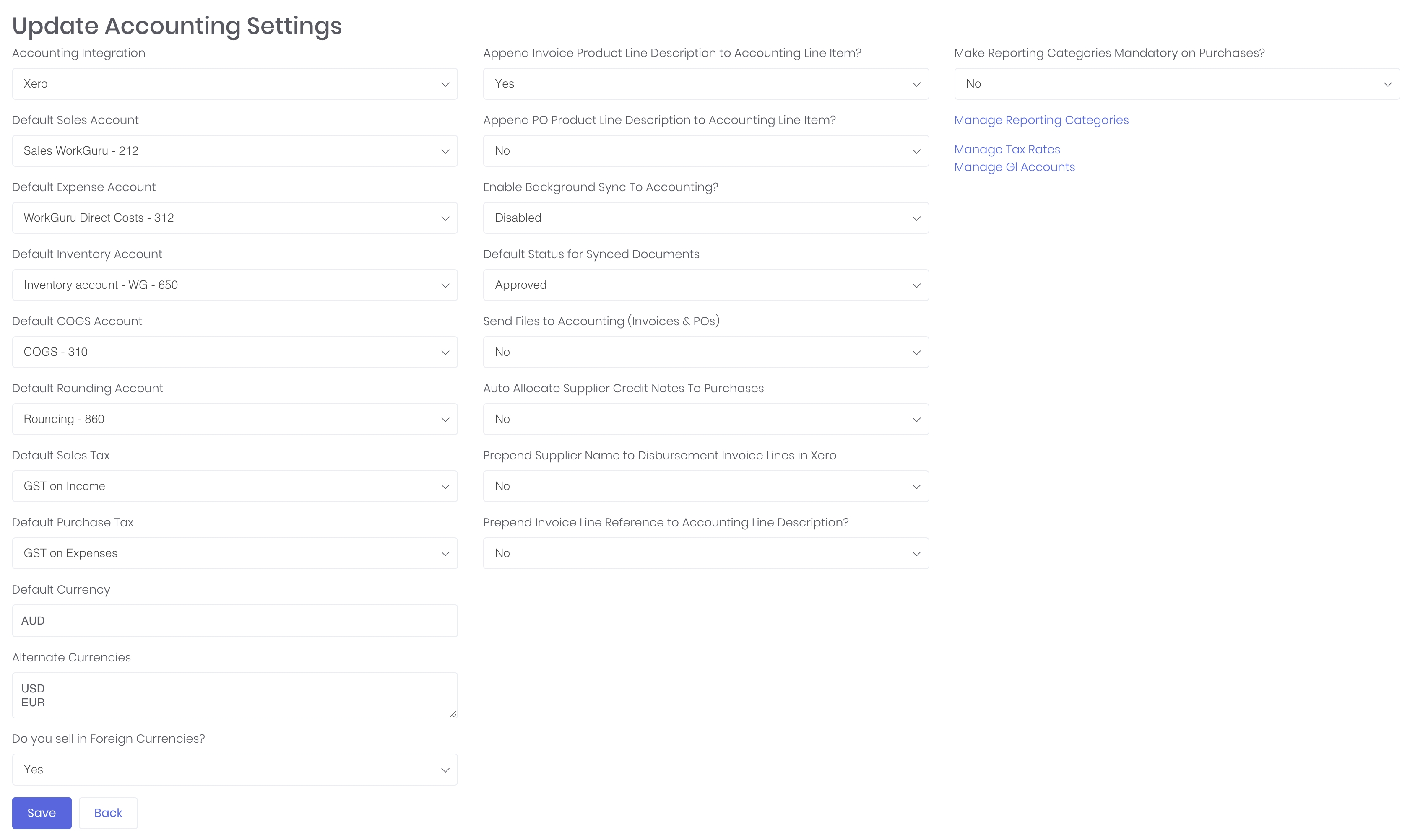The width and height of the screenshot is (1410, 840).
Task: Go to Manage Tax Rates
Action: (x=1007, y=150)
